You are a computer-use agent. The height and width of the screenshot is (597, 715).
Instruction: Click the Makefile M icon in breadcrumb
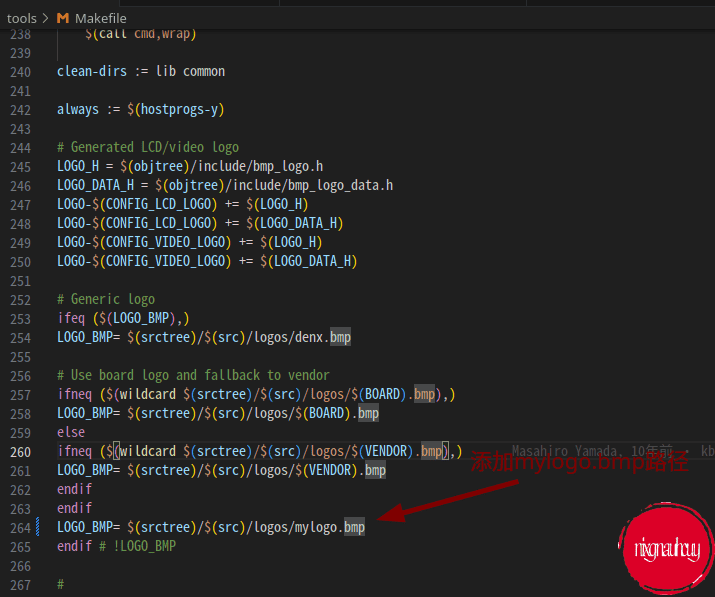tap(63, 18)
